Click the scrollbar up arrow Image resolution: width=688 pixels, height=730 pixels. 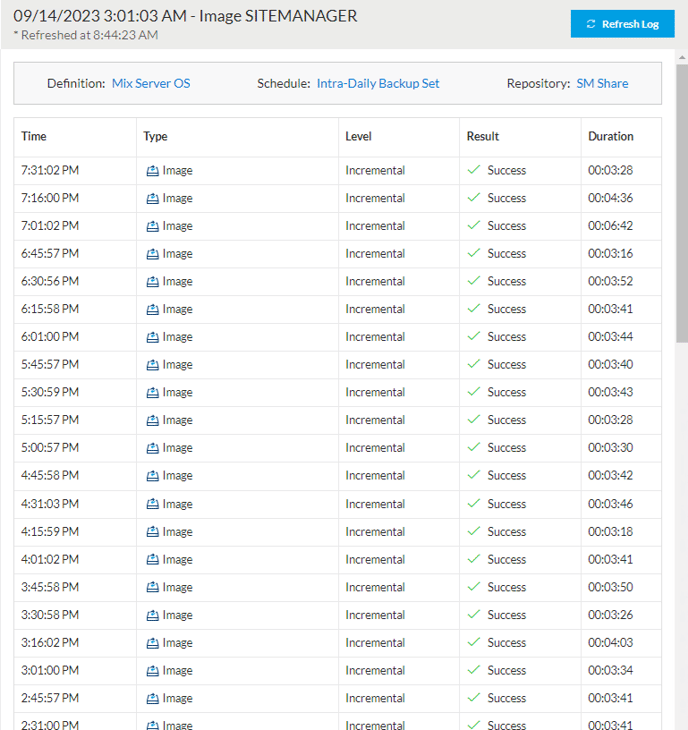[x=682, y=57]
